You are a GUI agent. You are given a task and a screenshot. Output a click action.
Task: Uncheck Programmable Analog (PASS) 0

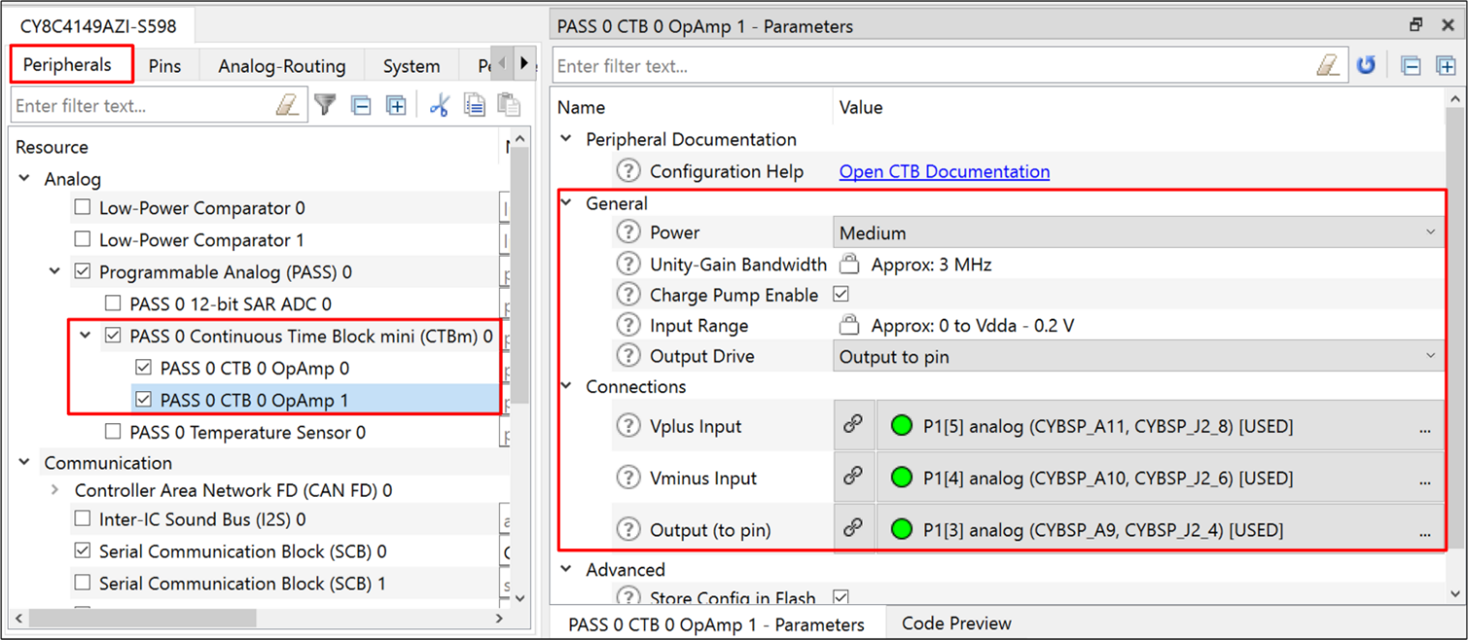83,272
